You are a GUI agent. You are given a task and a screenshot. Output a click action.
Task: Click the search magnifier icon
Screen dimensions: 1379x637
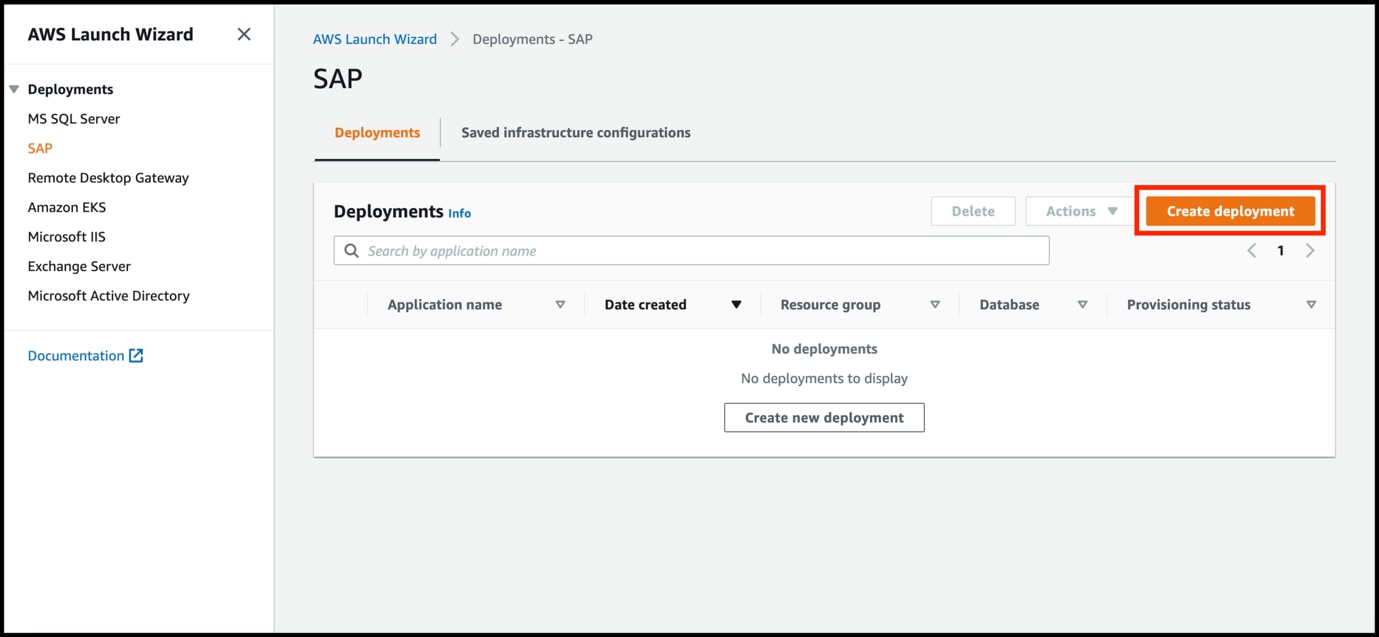[350, 250]
